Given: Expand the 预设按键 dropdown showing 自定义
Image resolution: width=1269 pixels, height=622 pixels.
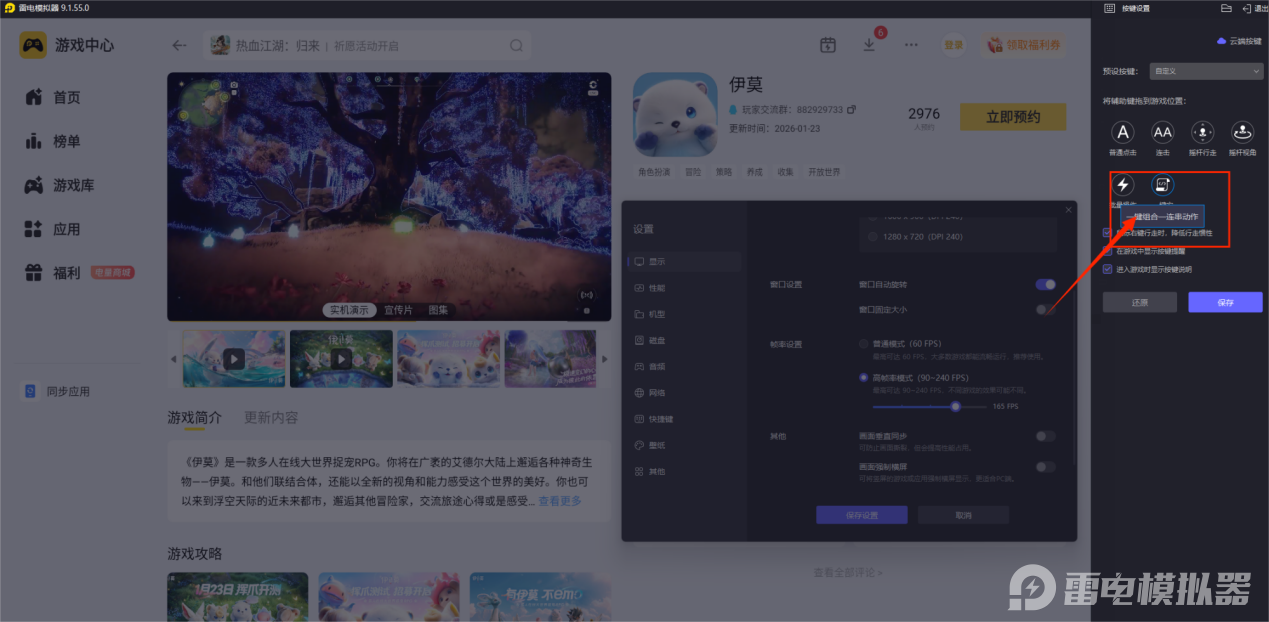Looking at the screenshot, I should point(1206,71).
